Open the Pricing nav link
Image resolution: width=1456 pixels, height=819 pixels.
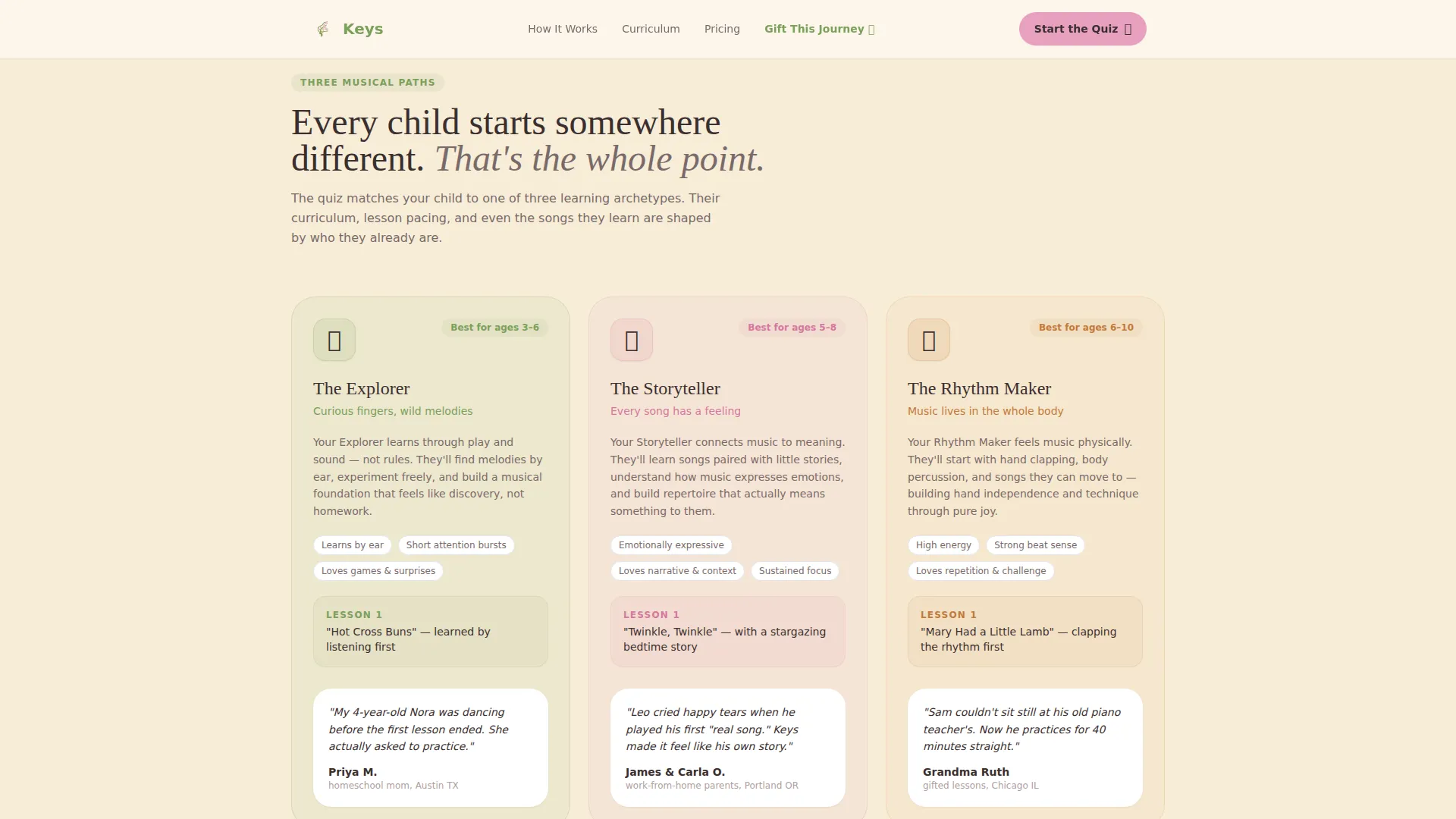(x=722, y=29)
